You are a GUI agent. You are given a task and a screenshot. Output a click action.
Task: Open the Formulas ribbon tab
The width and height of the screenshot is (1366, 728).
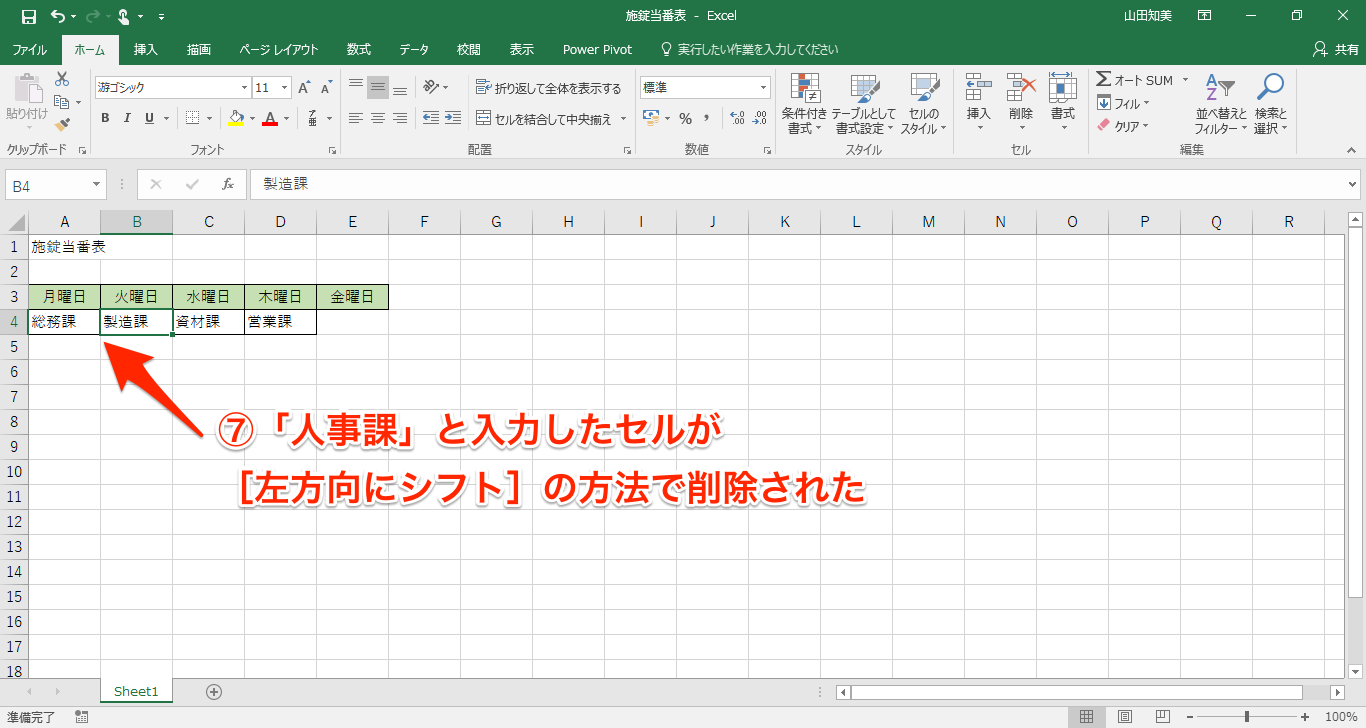coord(359,49)
